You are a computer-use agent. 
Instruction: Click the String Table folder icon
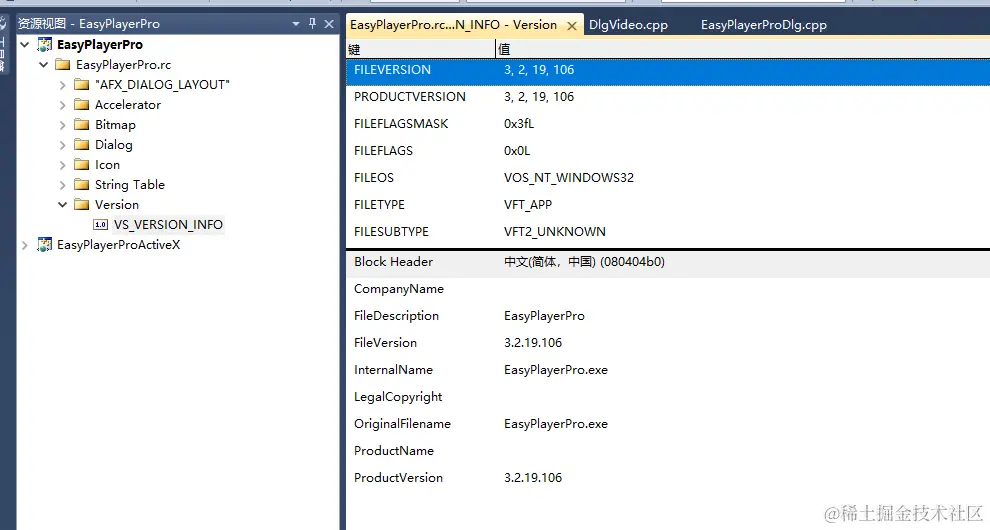pyautogui.click(x=81, y=184)
